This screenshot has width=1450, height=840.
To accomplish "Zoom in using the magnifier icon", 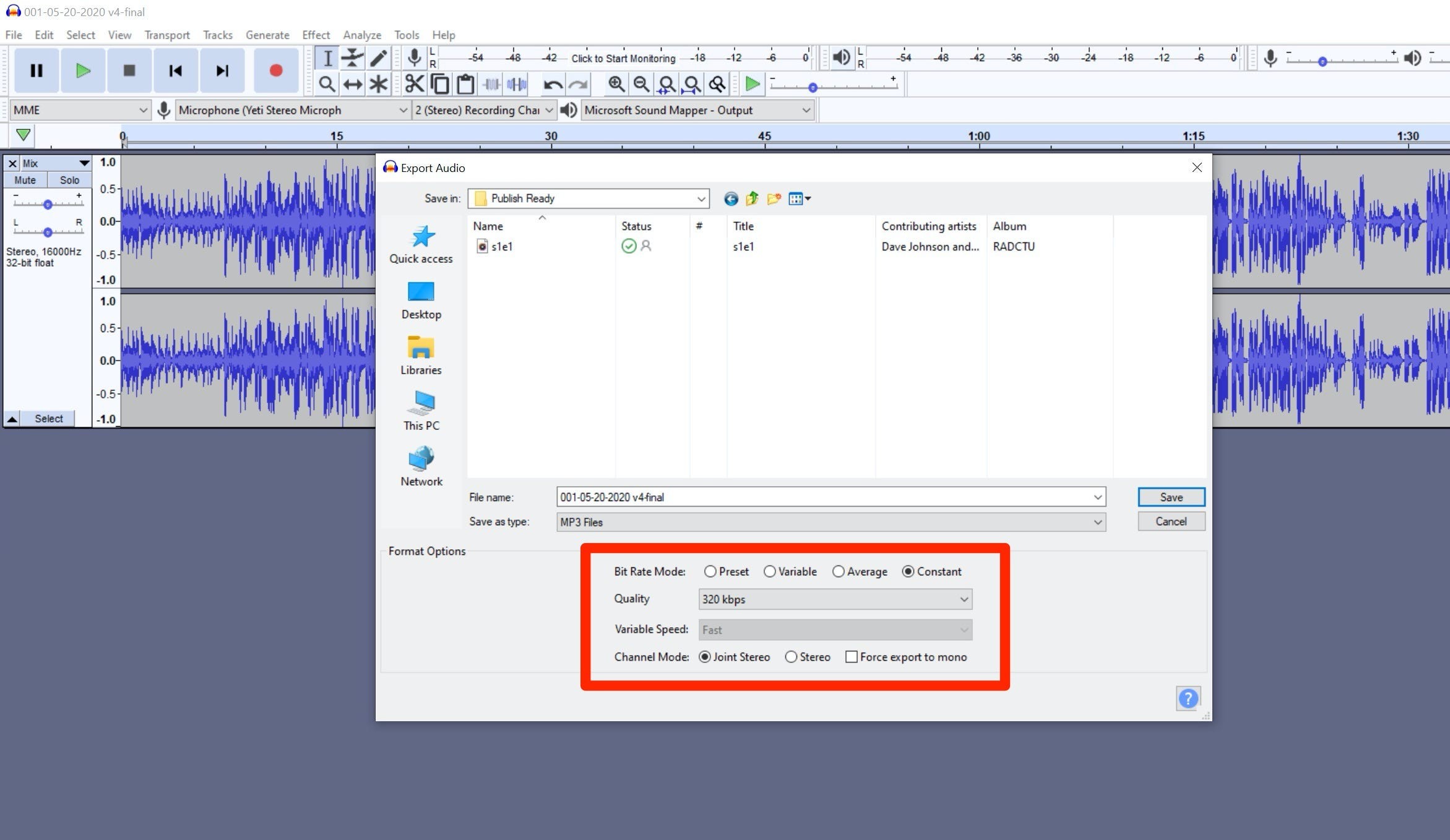I will [x=616, y=84].
